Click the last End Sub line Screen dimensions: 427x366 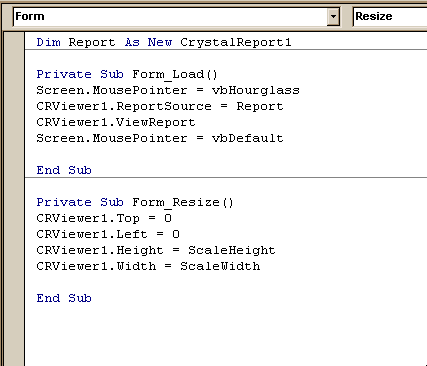coord(64,298)
